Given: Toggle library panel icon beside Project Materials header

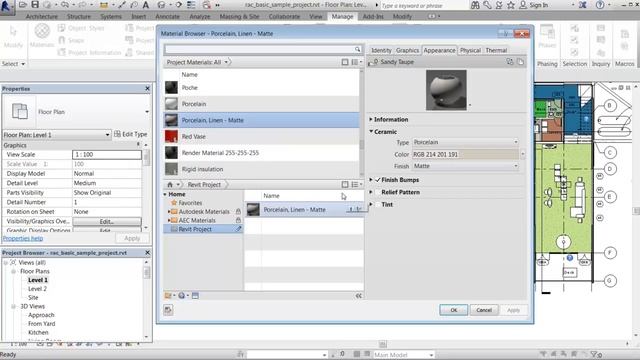Looking at the screenshot, I should (x=345, y=62).
